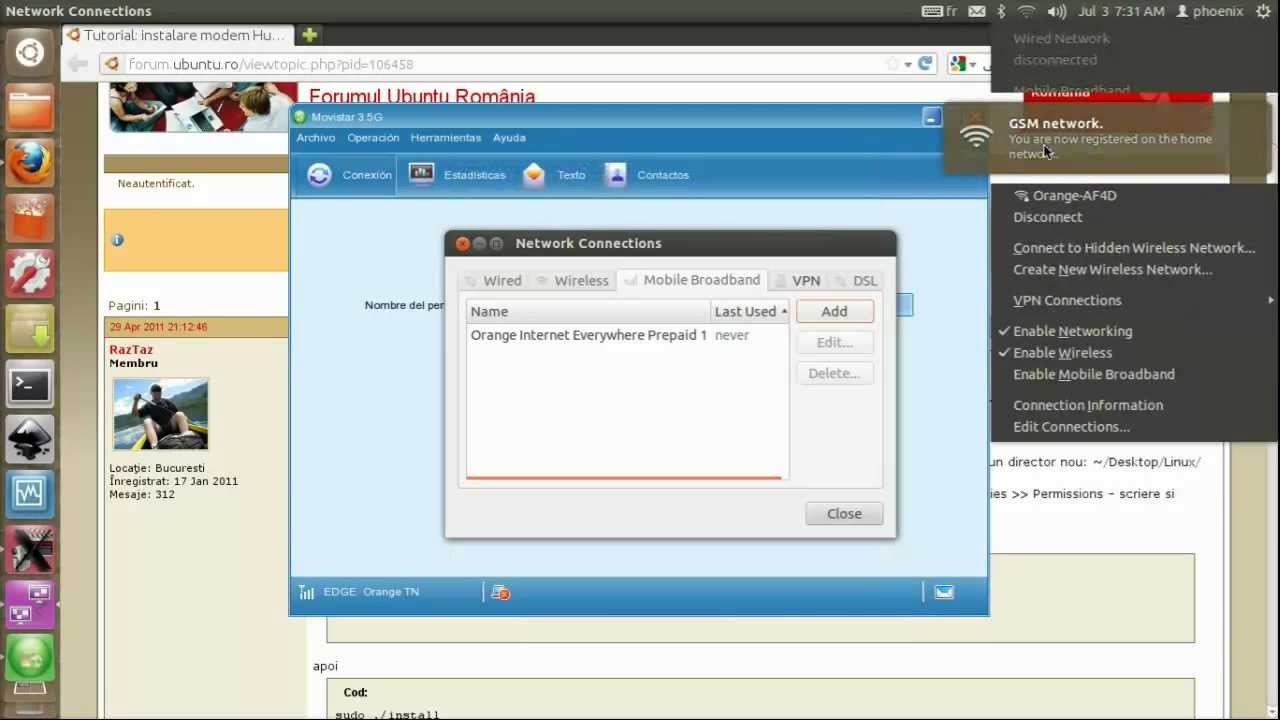
Task: Open the Ayuda menu
Action: (509, 138)
